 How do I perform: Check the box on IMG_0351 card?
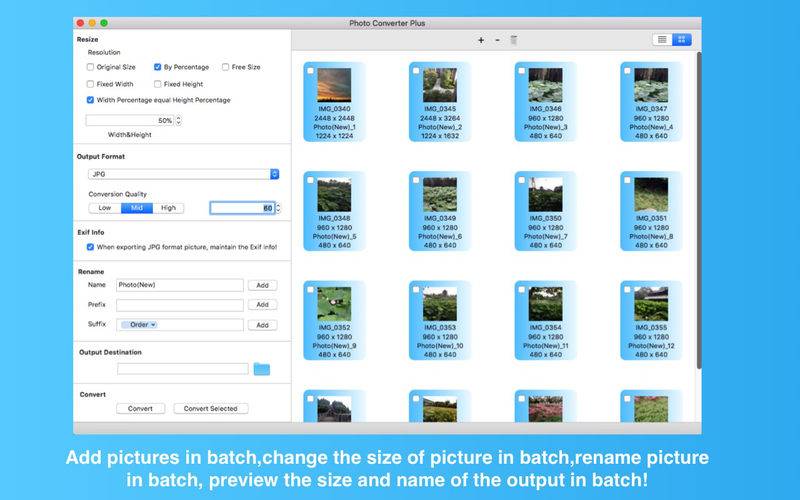[x=627, y=180]
